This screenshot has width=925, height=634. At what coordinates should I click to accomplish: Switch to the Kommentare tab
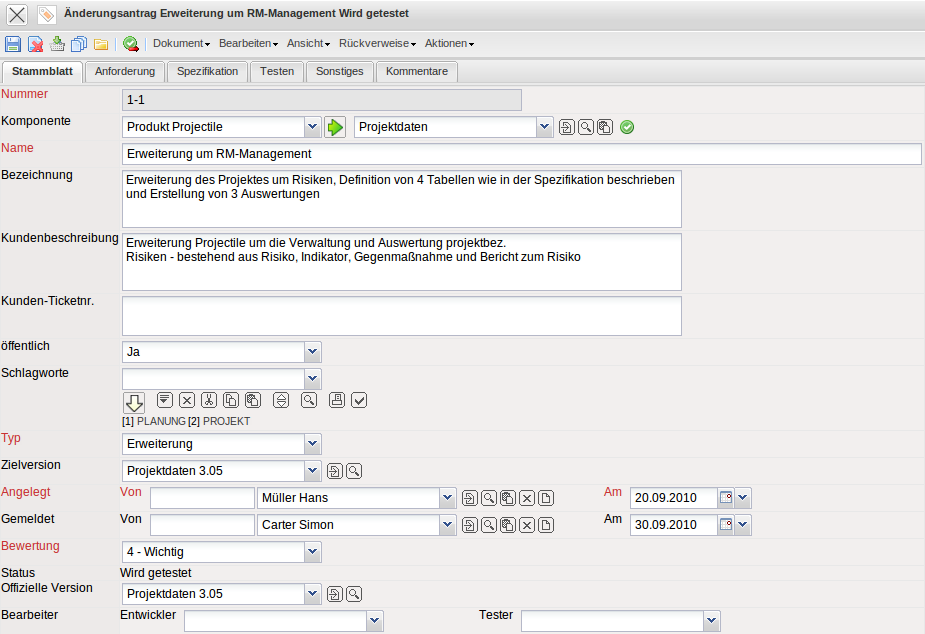pos(417,72)
